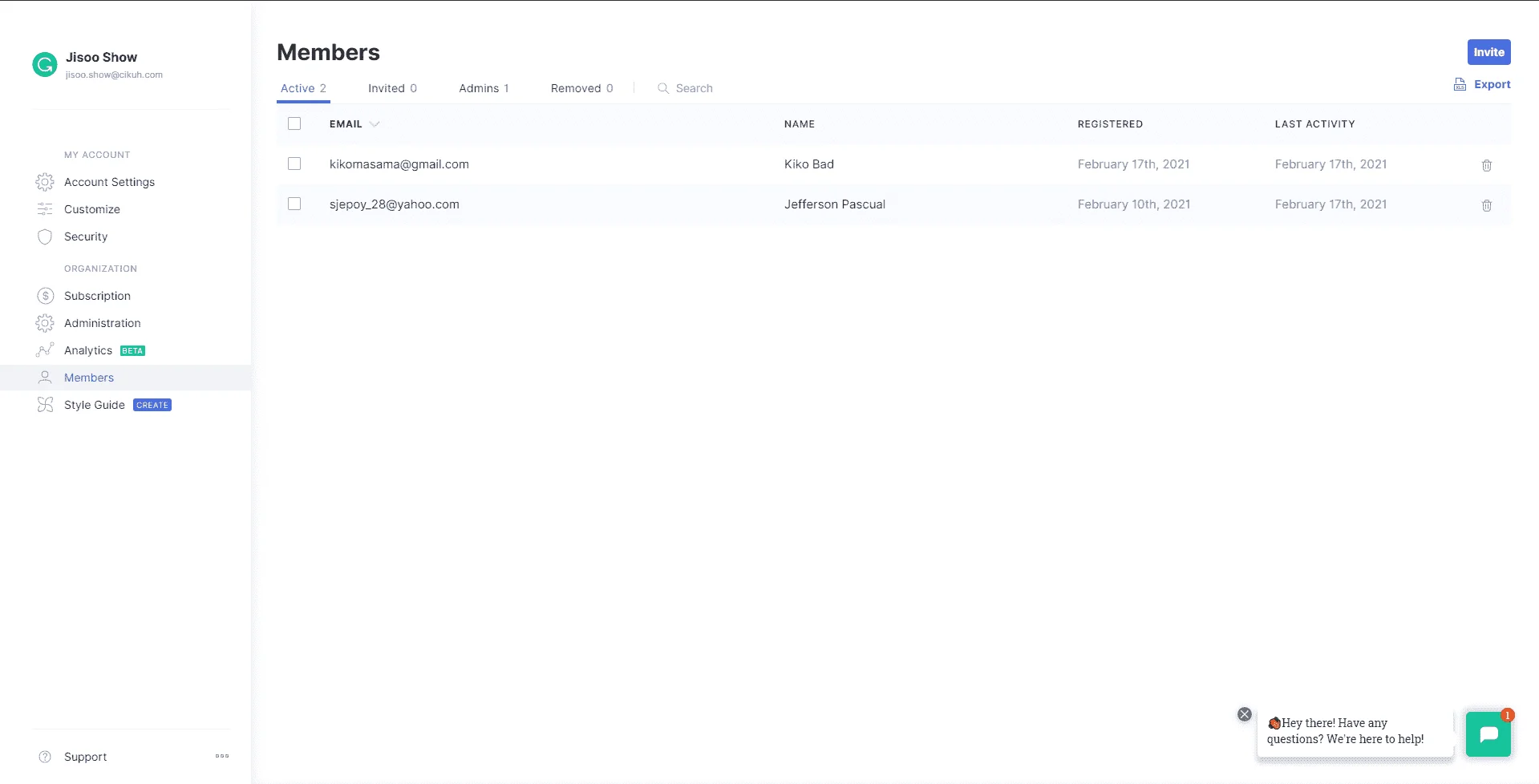Toggle the select-all members checkbox
This screenshot has width=1539, height=784.
click(x=294, y=123)
